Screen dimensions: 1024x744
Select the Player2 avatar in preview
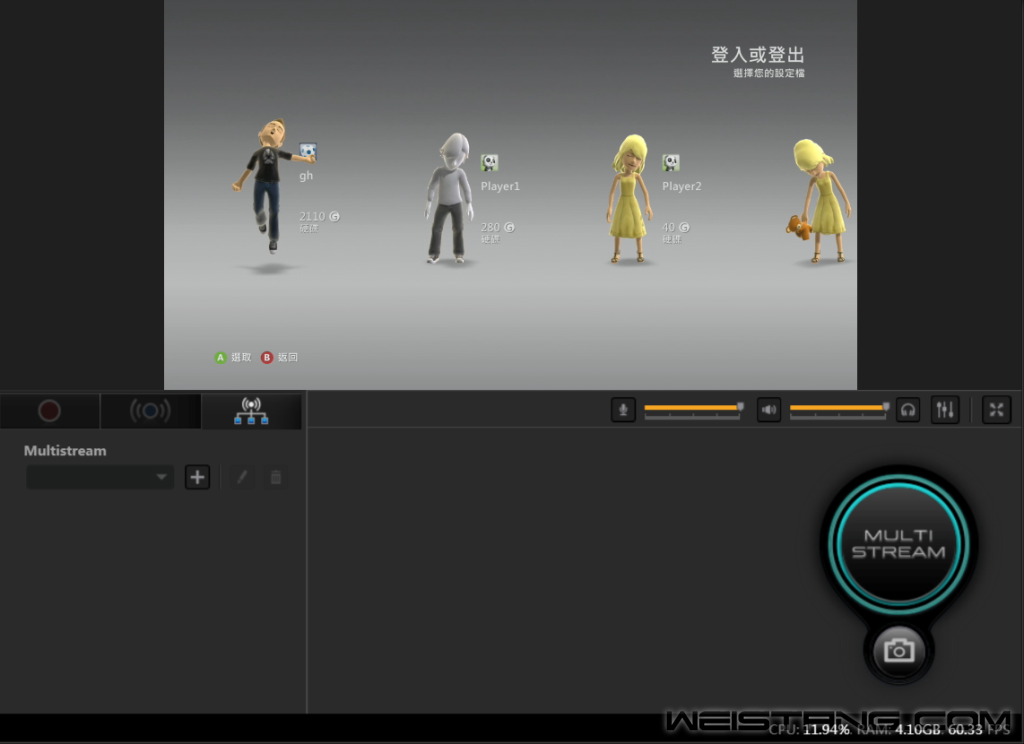click(630, 198)
